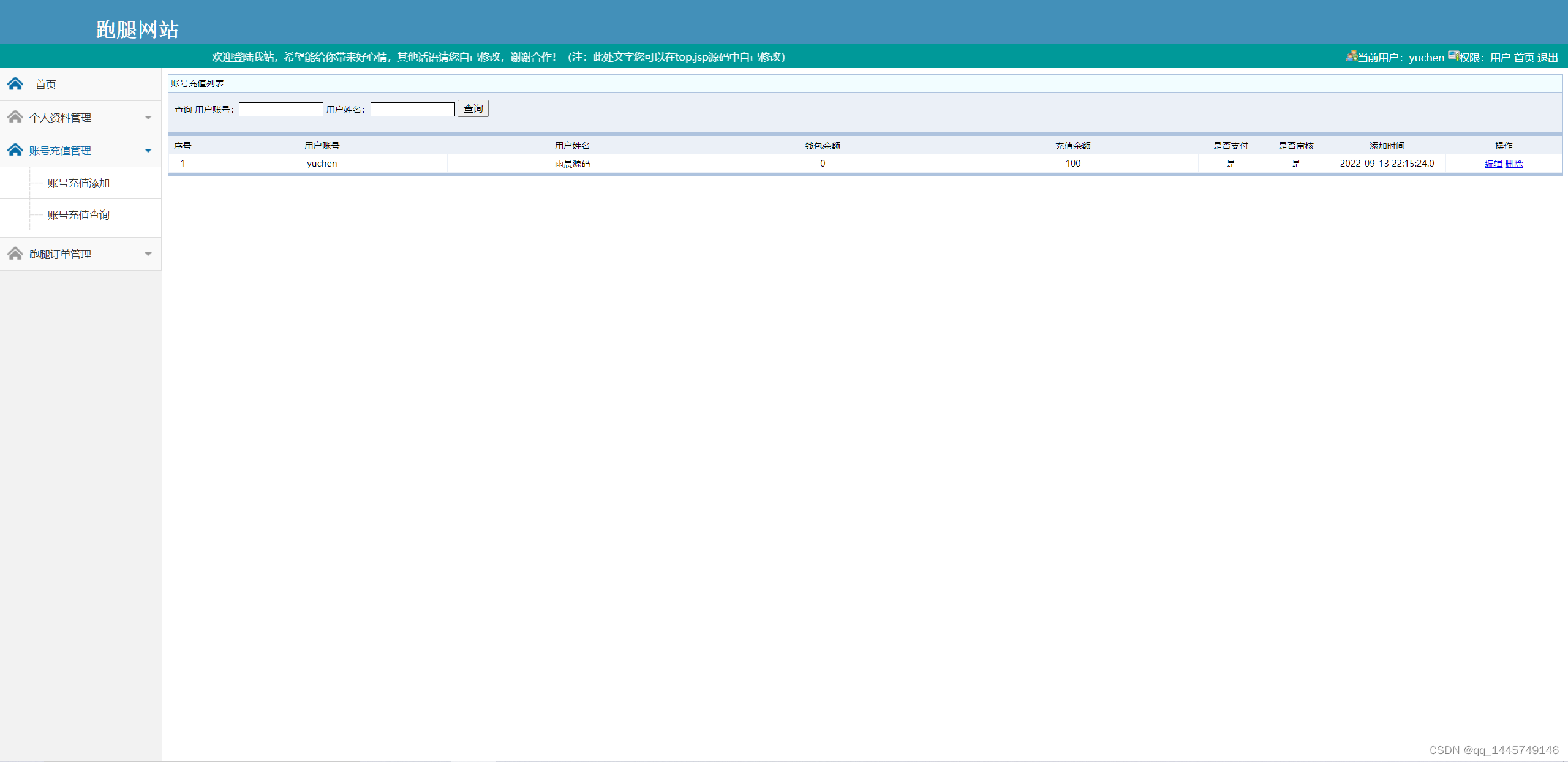Expand the 个人资料管理 dropdown arrow
The width and height of the screenshot is (1568, 762).
148,118
